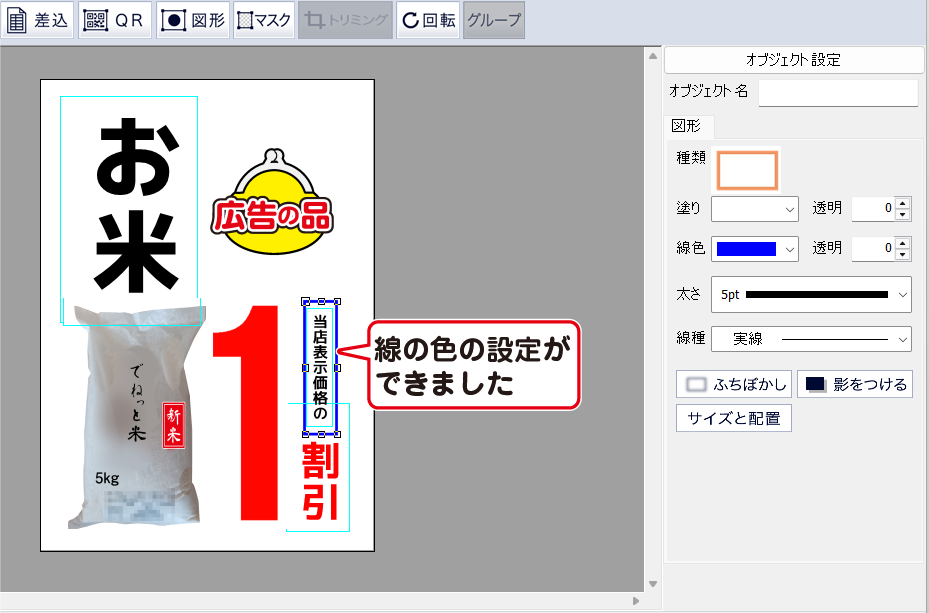Click the グループ (group) toolbar button
The height and width of the screenshot is (613, 929).
pyautogui.click(x=494, y=20)
